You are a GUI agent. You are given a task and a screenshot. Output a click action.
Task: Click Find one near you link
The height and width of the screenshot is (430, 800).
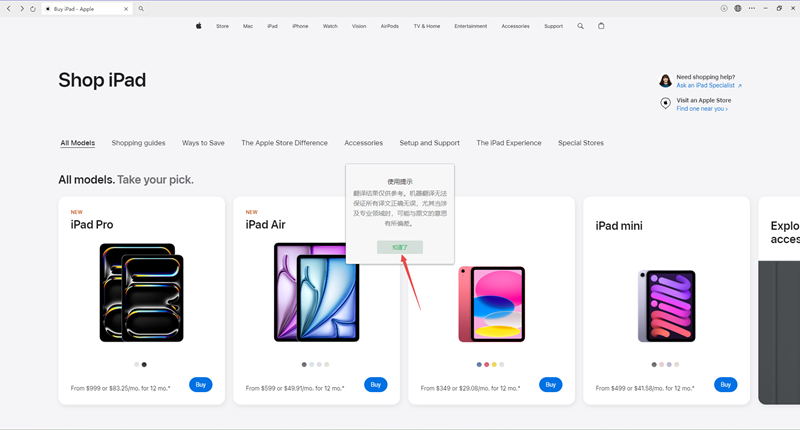click(702, 109)
